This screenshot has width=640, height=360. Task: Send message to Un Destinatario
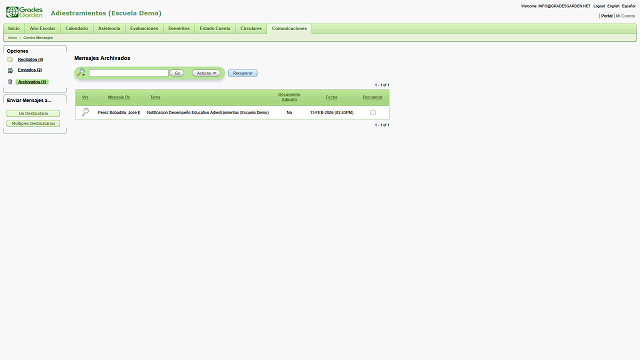[33, 113]
